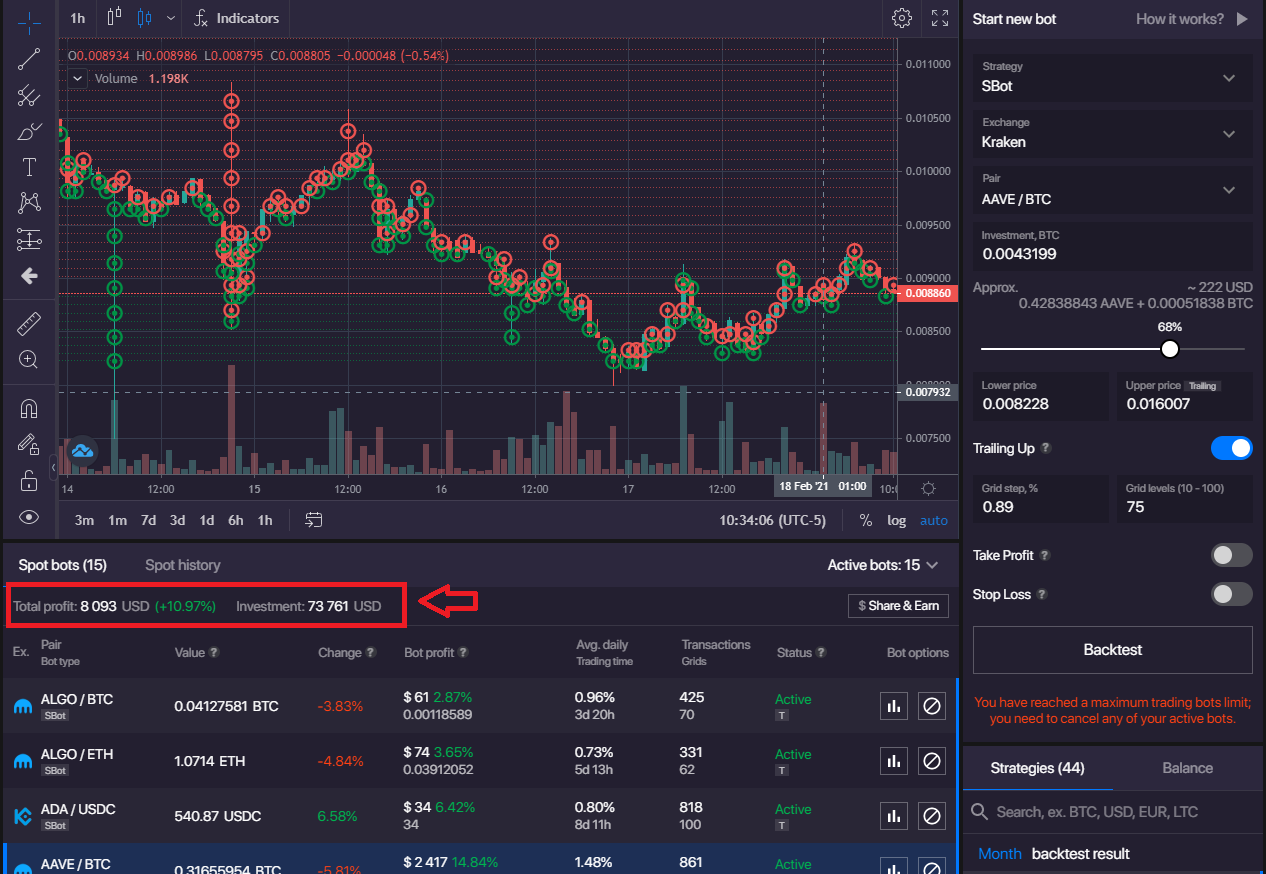Pick the ruler measure tool
Screen dimensions: 1266x874
[x=29, y=324]
